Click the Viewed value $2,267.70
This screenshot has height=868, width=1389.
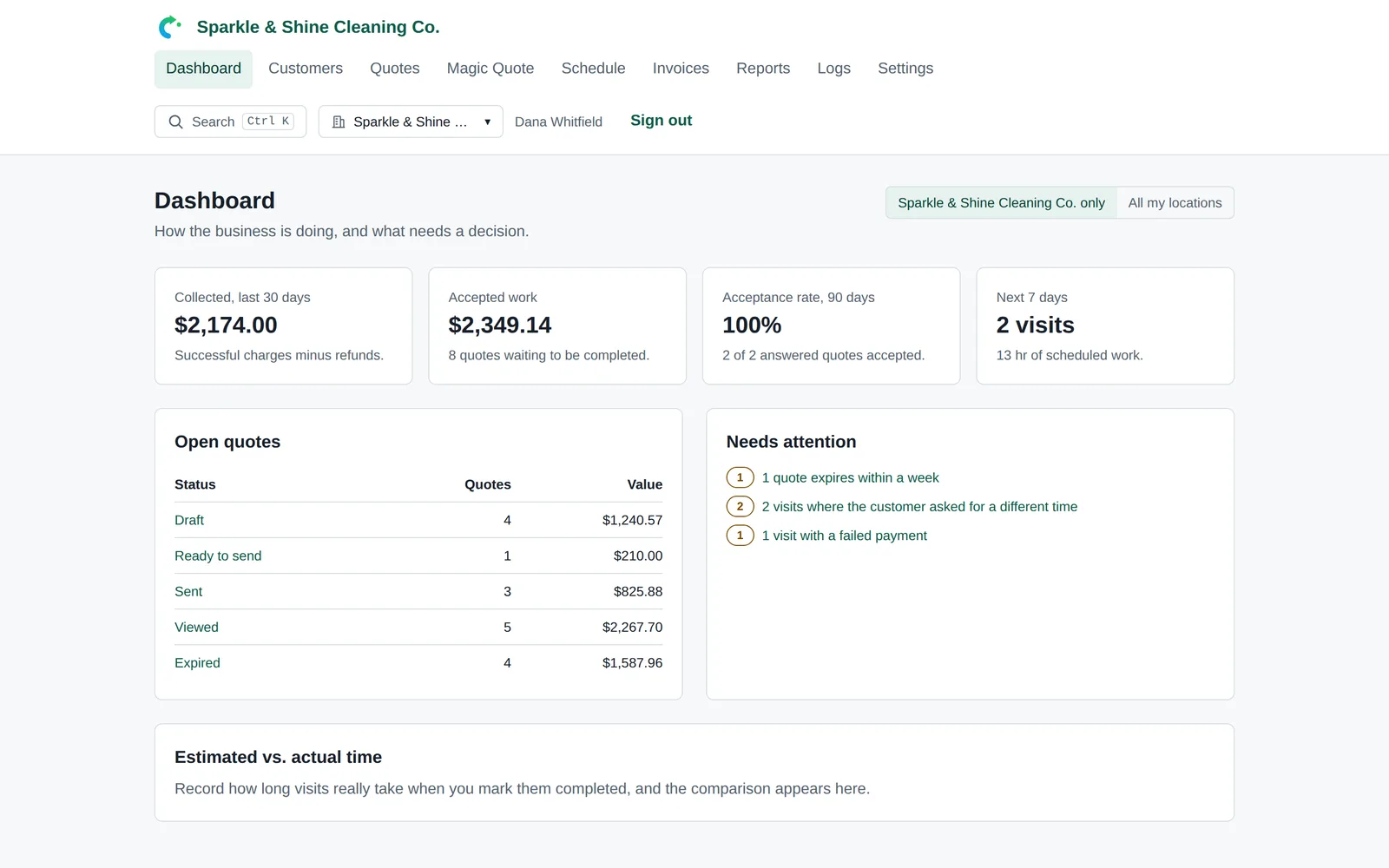(632, 627)
